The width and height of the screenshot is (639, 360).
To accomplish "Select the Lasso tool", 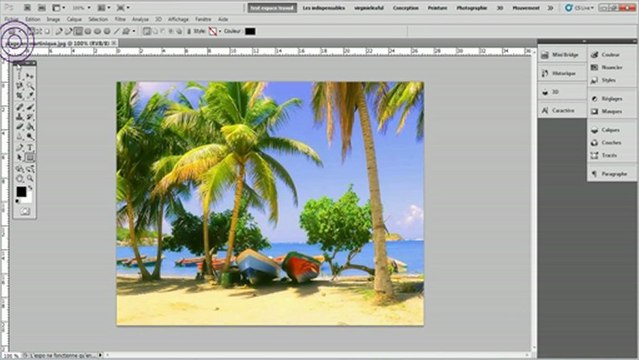I will (20, 86).
